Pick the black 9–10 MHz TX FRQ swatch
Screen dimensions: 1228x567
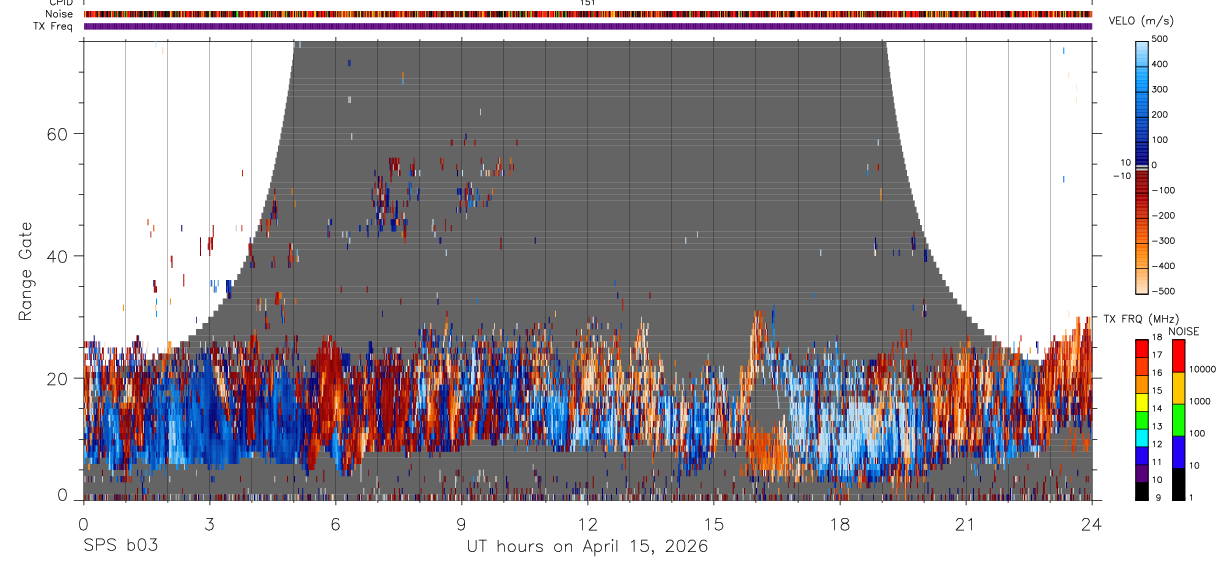click(x=1142, y=490)
